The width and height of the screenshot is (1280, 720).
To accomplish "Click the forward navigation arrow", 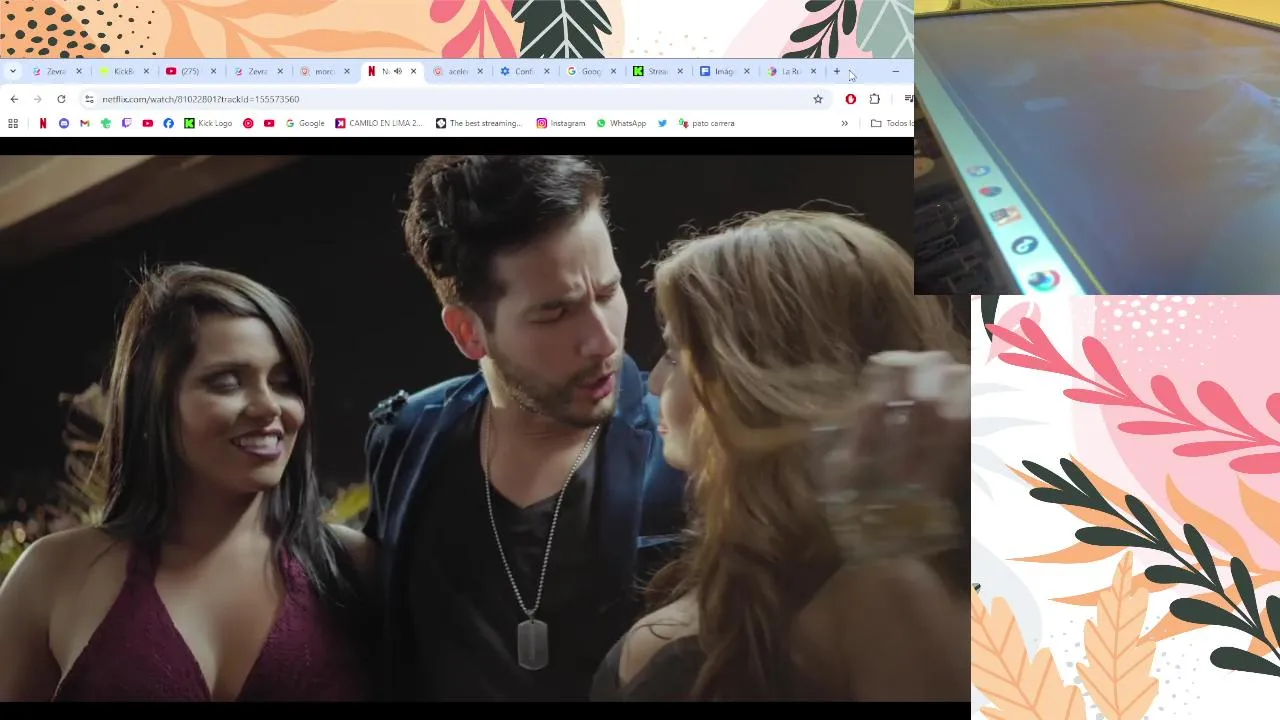I will (37, 99).
